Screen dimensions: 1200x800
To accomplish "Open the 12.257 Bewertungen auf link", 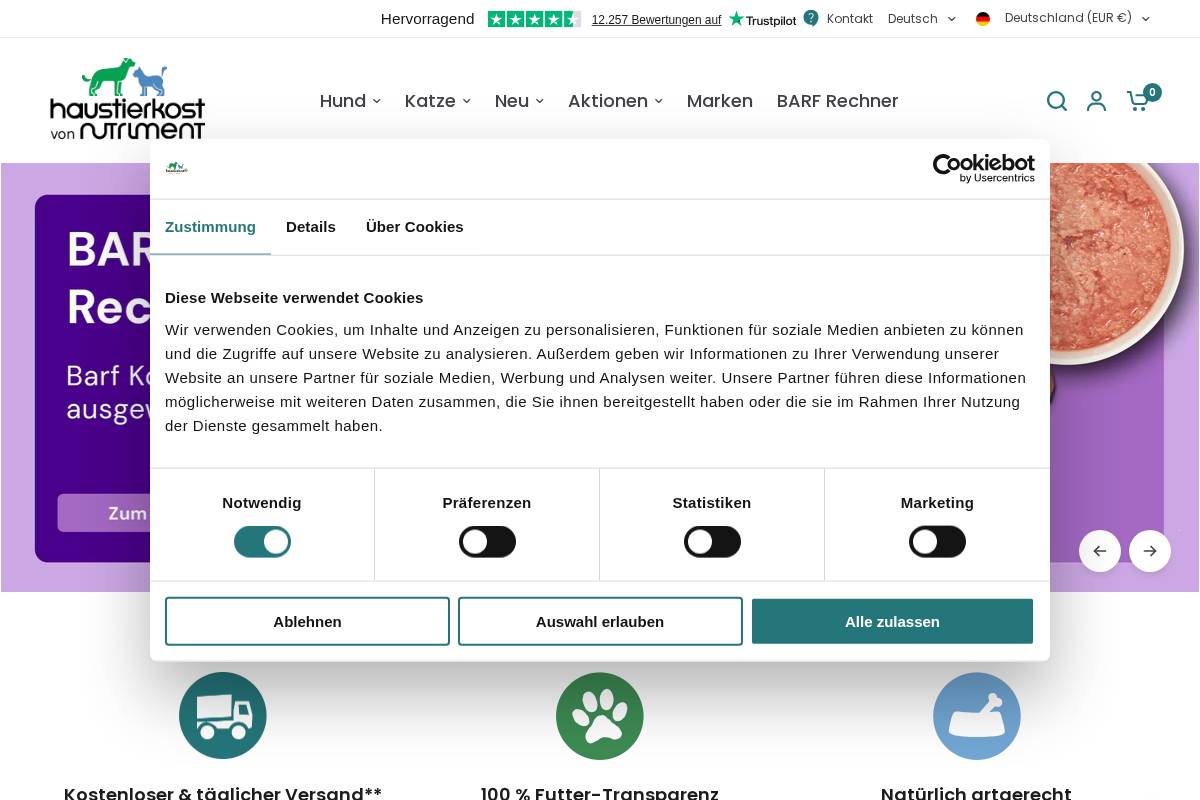I will click(x=656, y=20).
